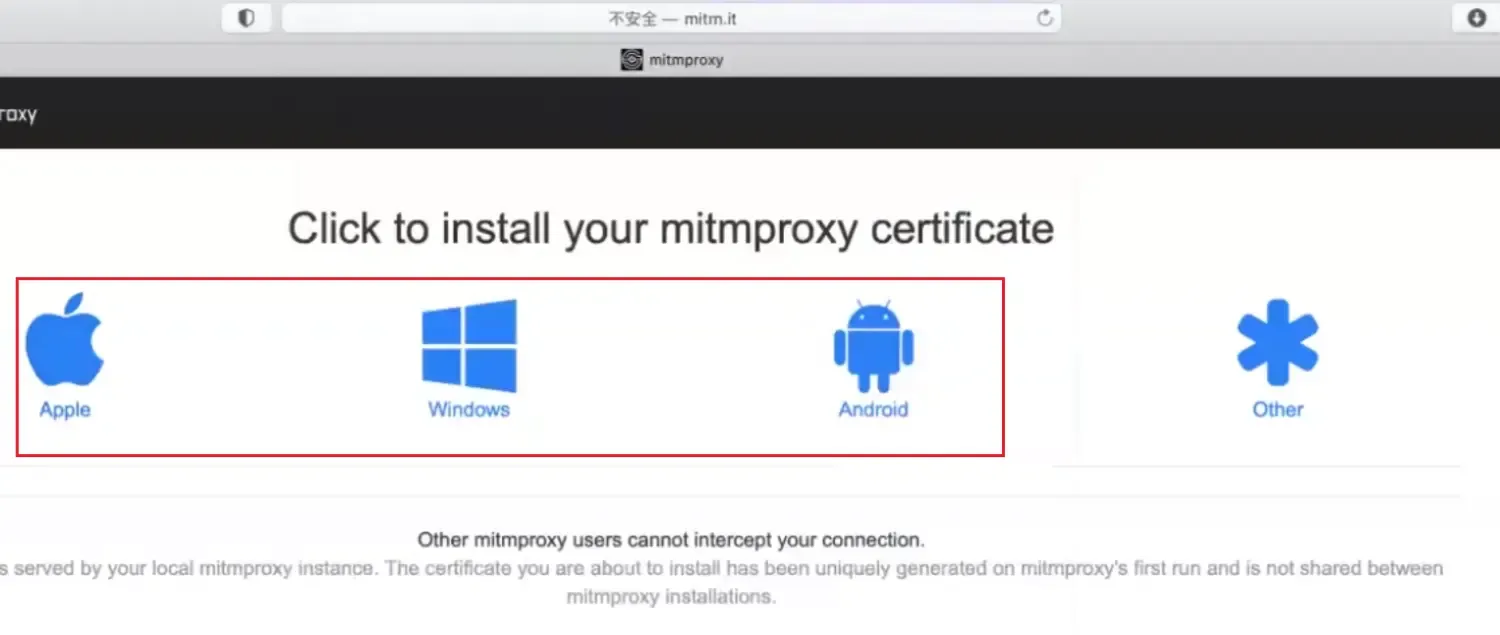Viewport: 1500px width, 635px height.
Task: Select the Windows certificate icon
Action: [468, 343]
